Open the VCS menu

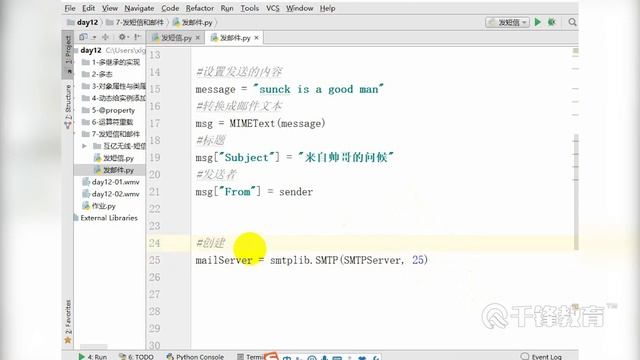pyautogui.click(x=273, y=8)
